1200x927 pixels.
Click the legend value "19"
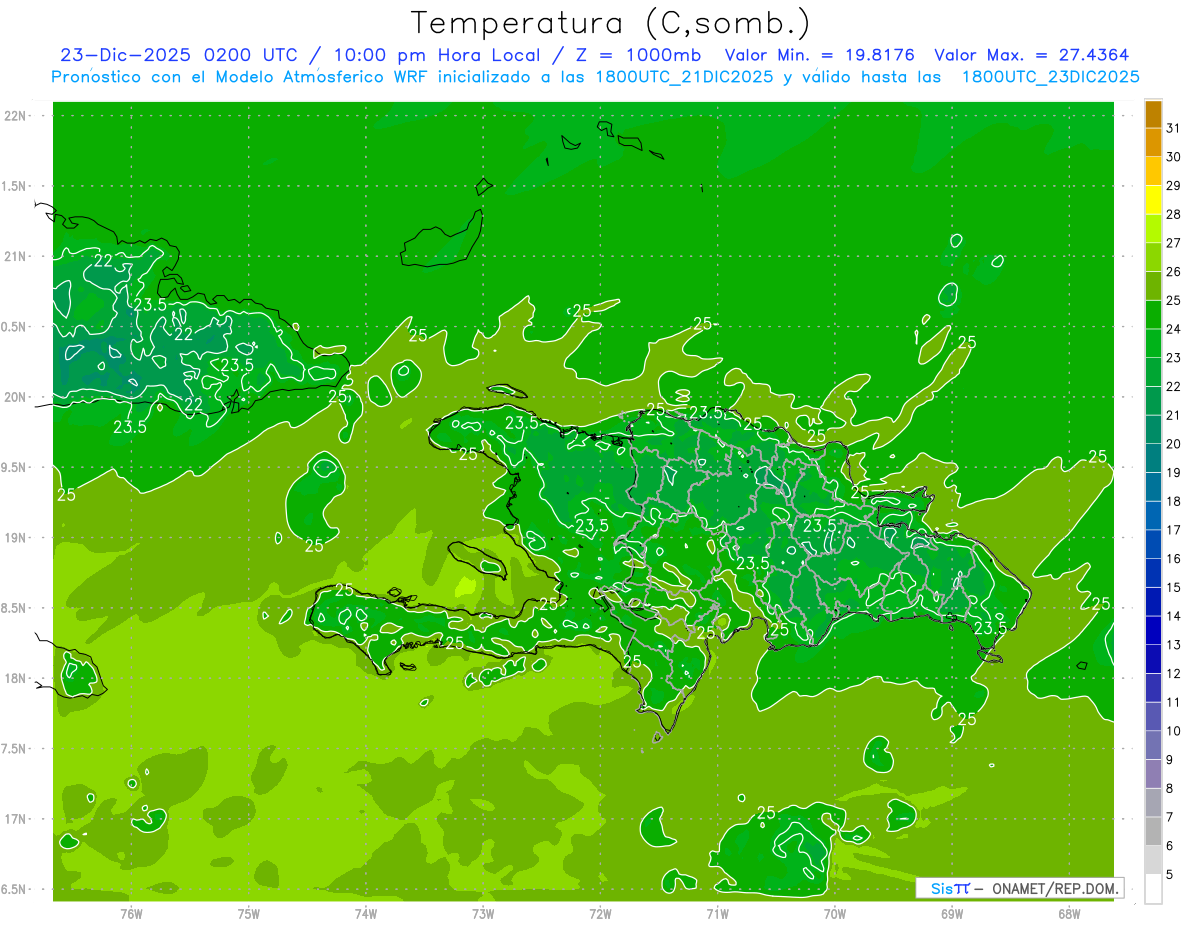(x=1174, y=472)
